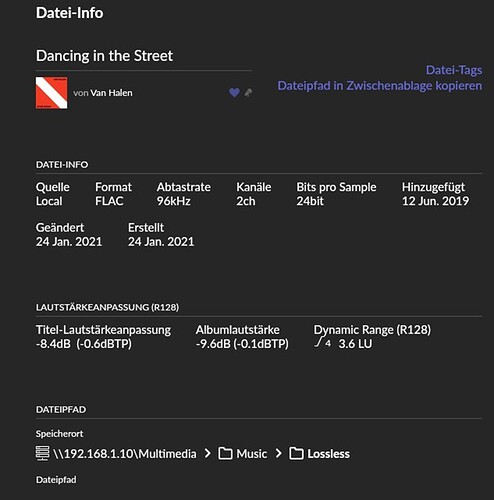Click the dynamic range curve icon
The height and width of the screenshot is (500, 494).
(323, 342)
